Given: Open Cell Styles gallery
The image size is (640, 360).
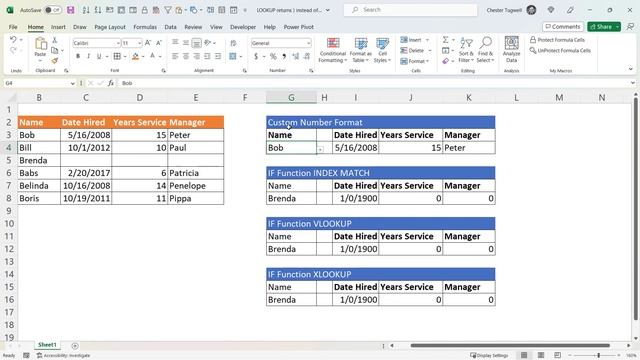Looking at the screenshot, I should [x=382, y=50].
